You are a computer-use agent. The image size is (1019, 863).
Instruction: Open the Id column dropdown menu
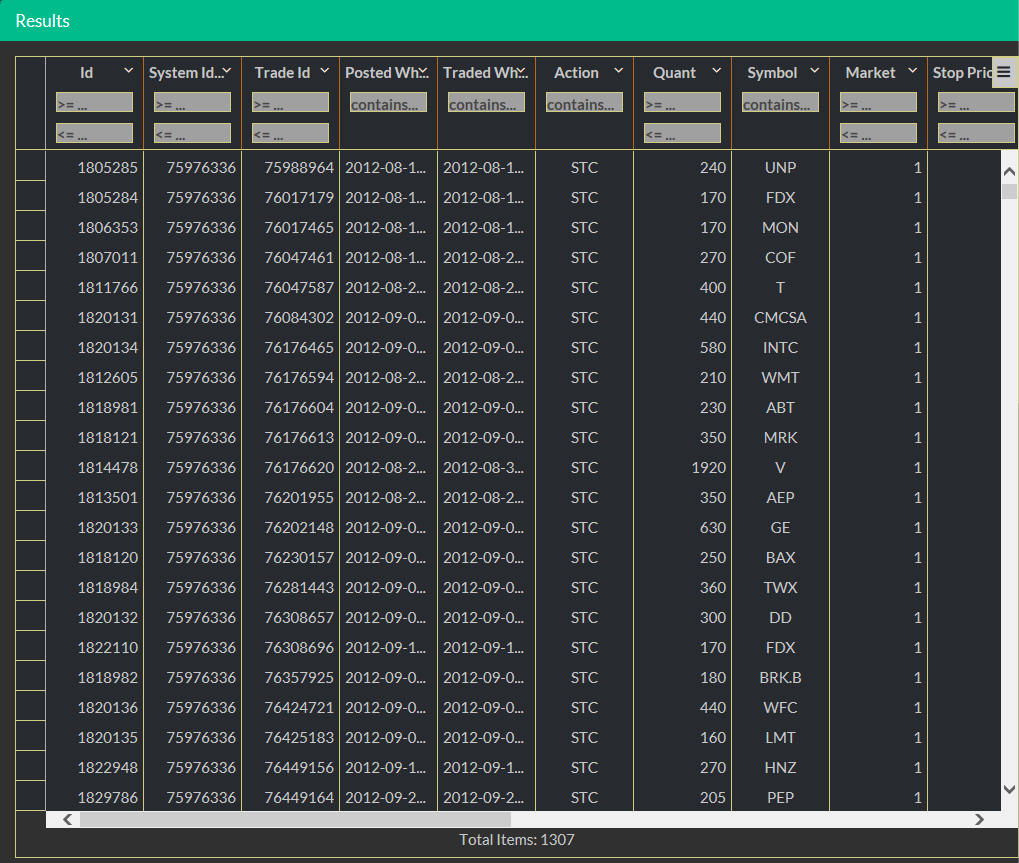[x=128, y=71]
